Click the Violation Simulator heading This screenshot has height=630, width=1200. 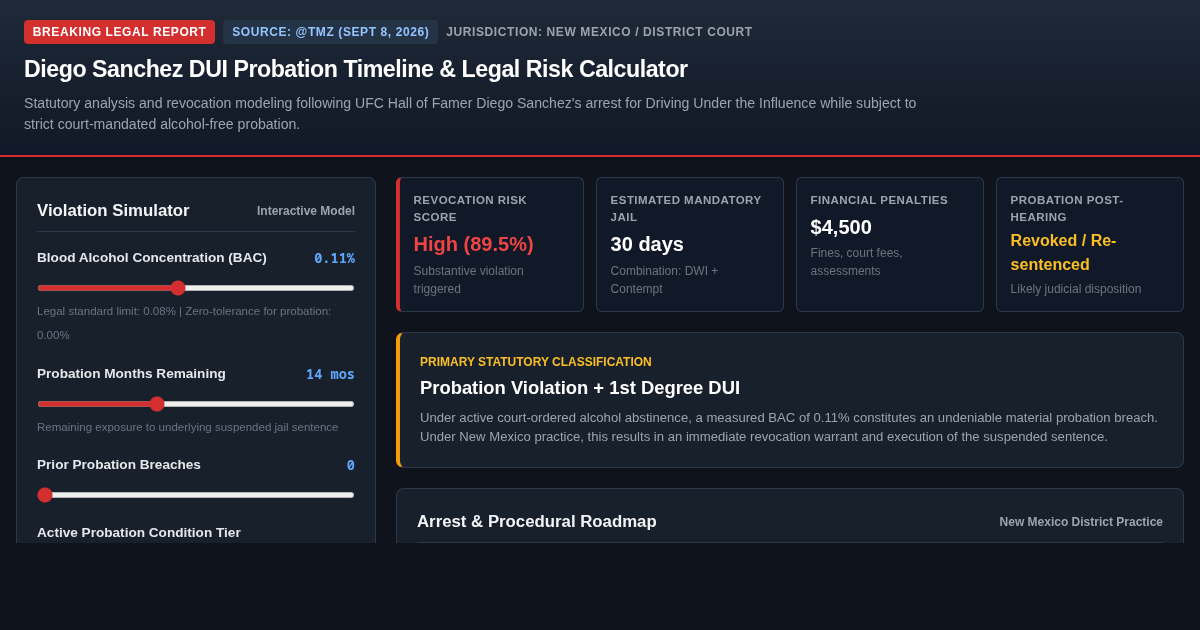coord(113,211)
